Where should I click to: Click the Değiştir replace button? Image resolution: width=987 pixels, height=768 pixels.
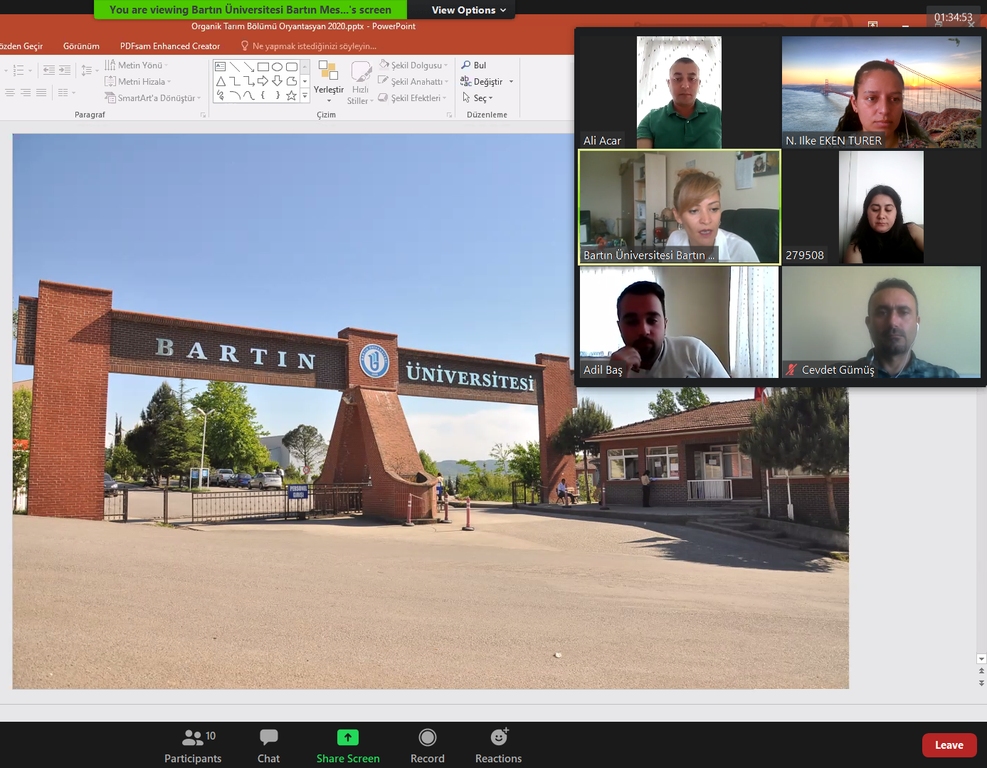(x=482, y=81)
